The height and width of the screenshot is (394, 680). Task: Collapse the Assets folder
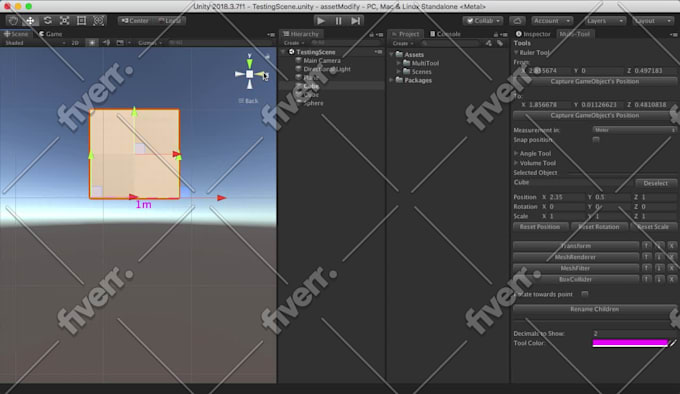(392, 55)
